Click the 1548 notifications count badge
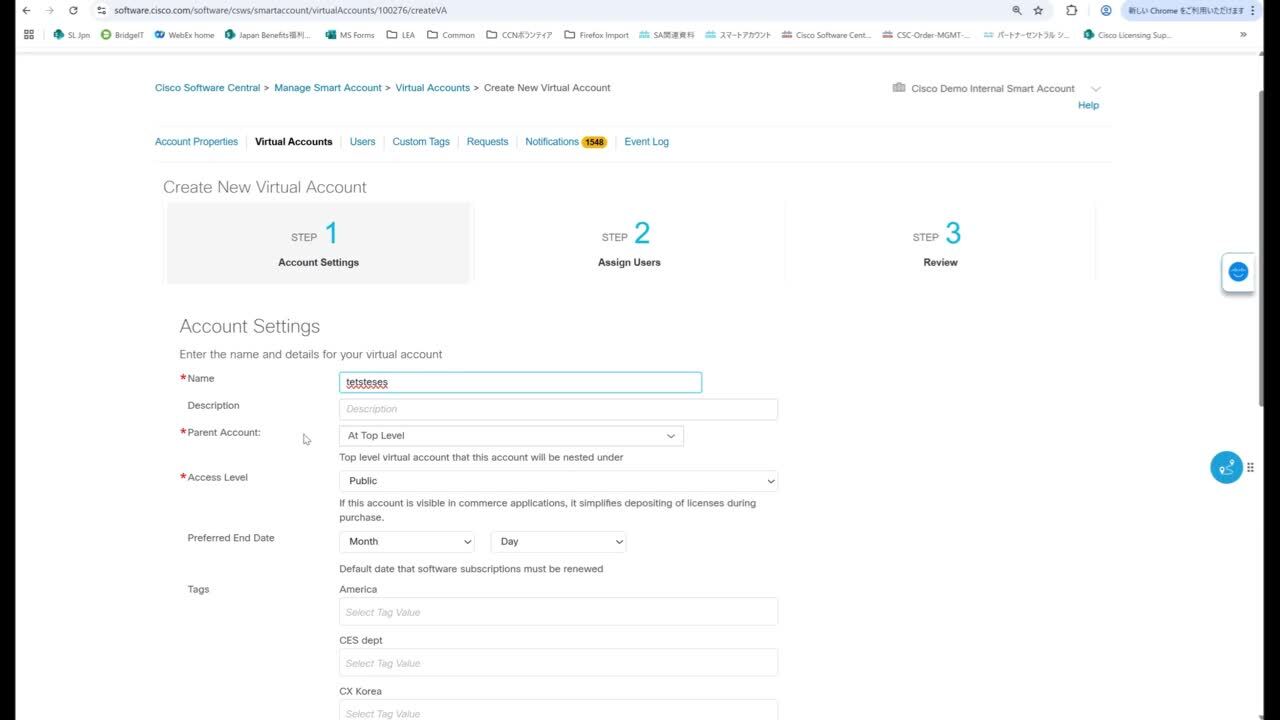Image resolution: width=1280 pixels, height=720 pixels. (594, 142)
